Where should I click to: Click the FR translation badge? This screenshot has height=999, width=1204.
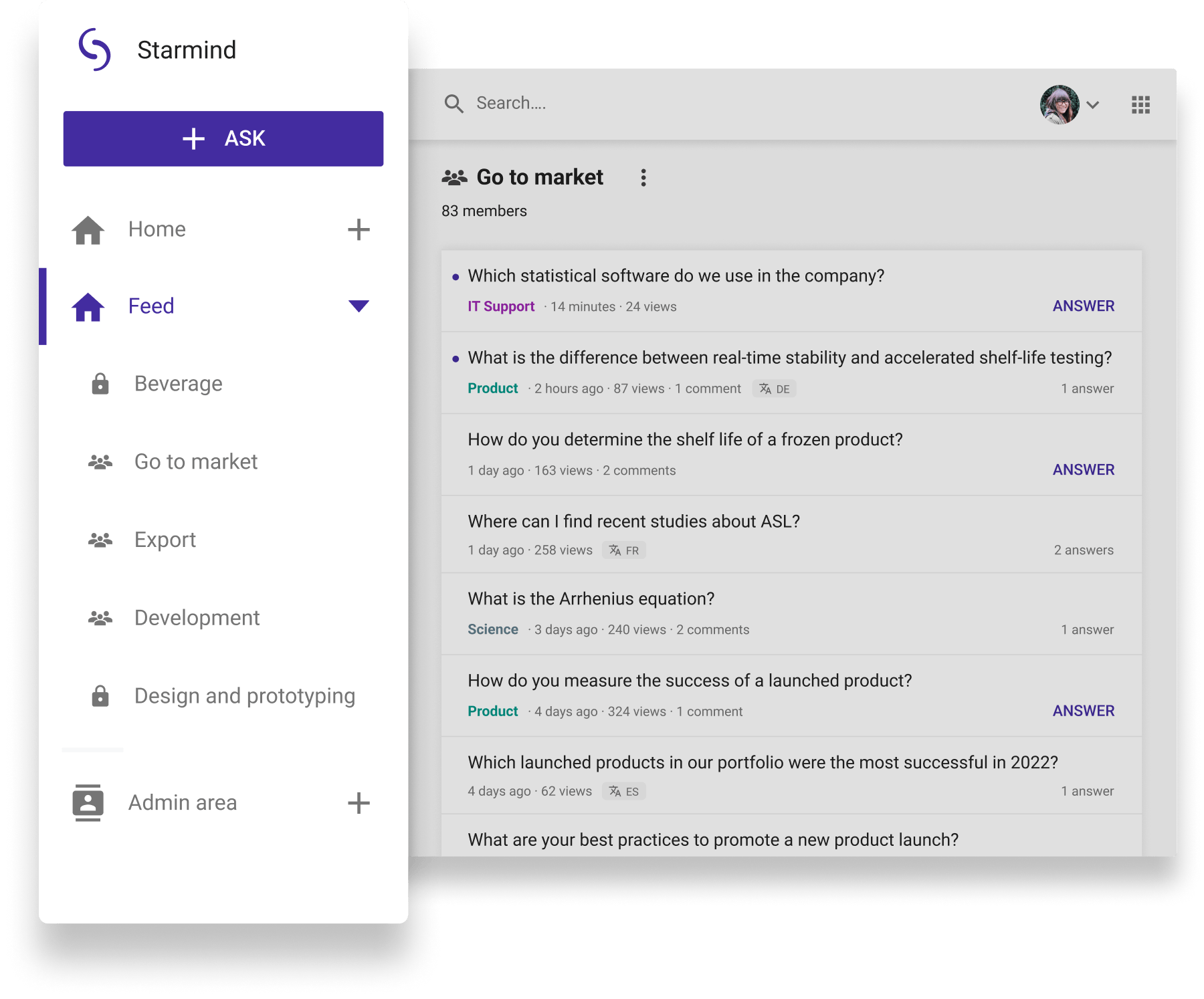tap(624, 550)
